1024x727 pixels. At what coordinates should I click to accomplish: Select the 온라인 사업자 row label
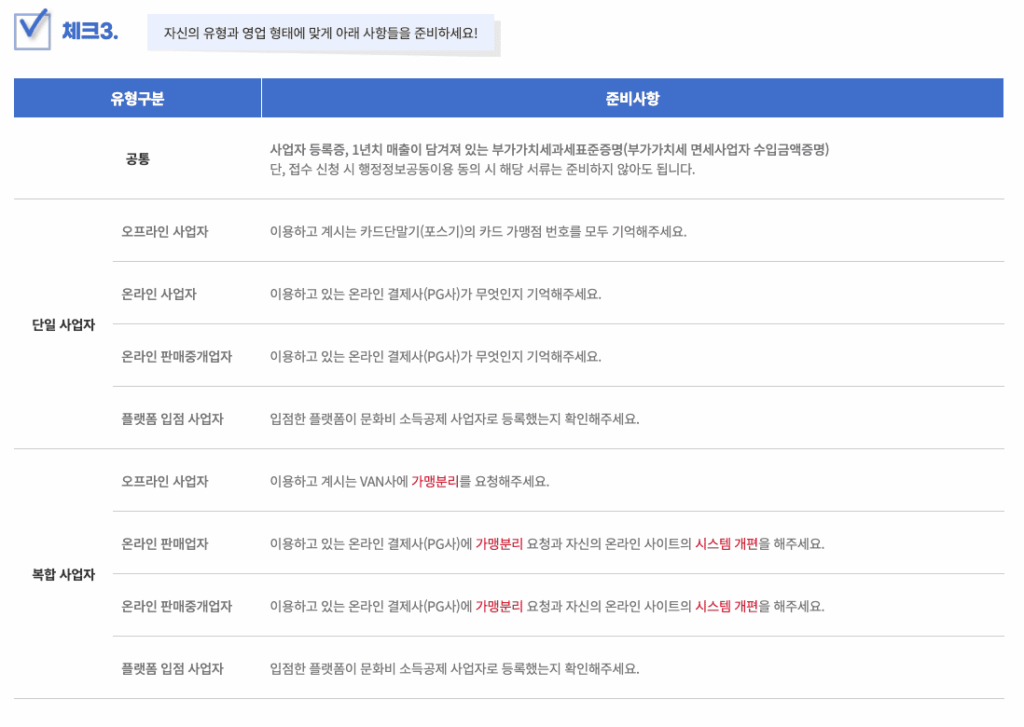point(159,294)
